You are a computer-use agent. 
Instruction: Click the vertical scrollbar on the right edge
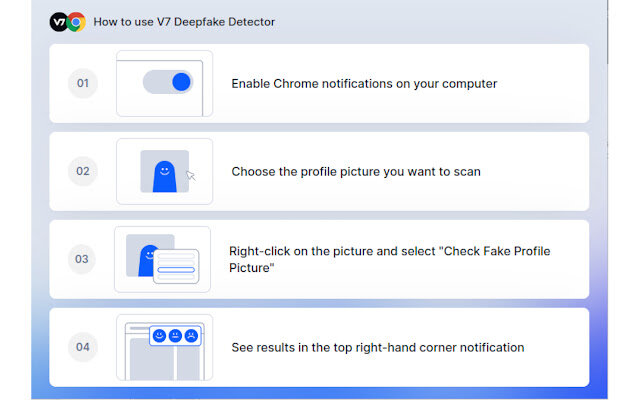pyautogui.click(x=608, y=32)
